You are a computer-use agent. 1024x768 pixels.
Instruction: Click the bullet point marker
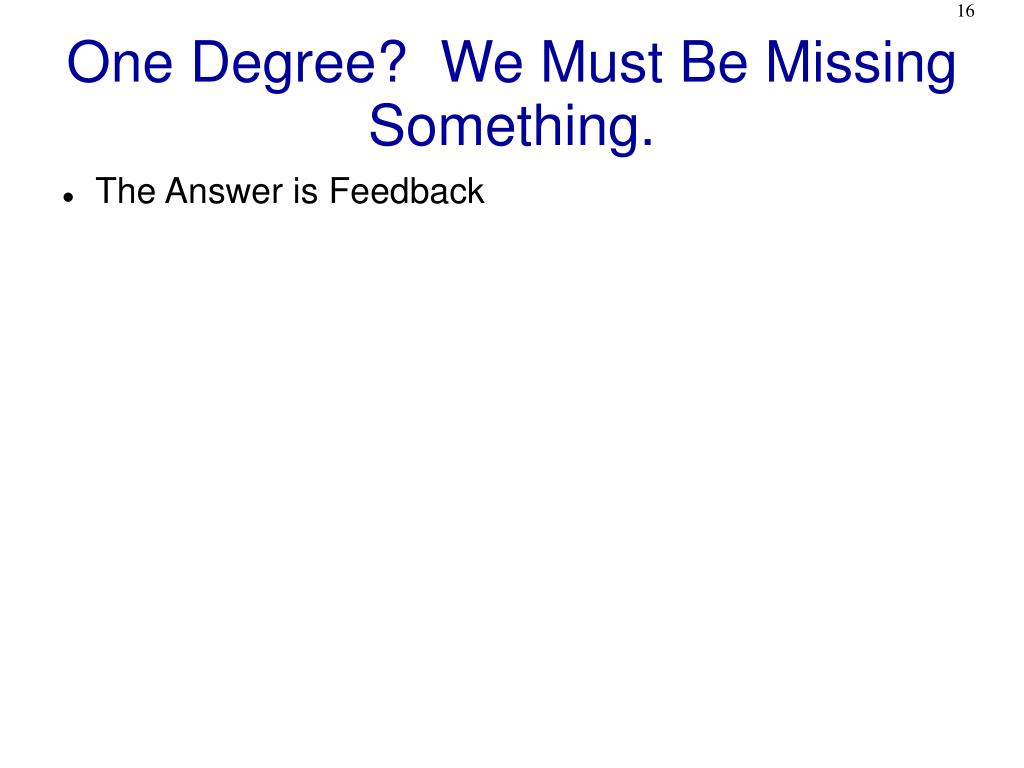click(67, 197)
